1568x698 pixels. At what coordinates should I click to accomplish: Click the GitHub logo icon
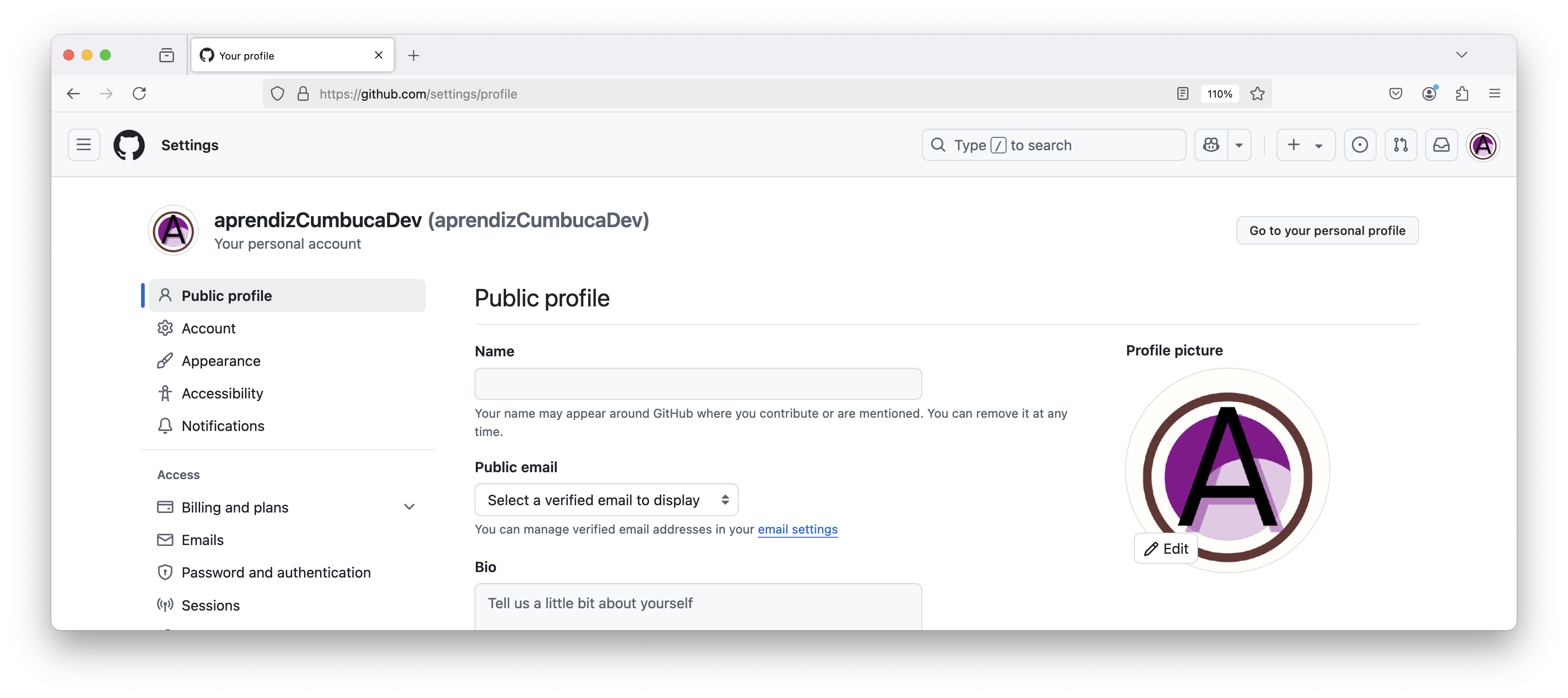click(128, 145)
